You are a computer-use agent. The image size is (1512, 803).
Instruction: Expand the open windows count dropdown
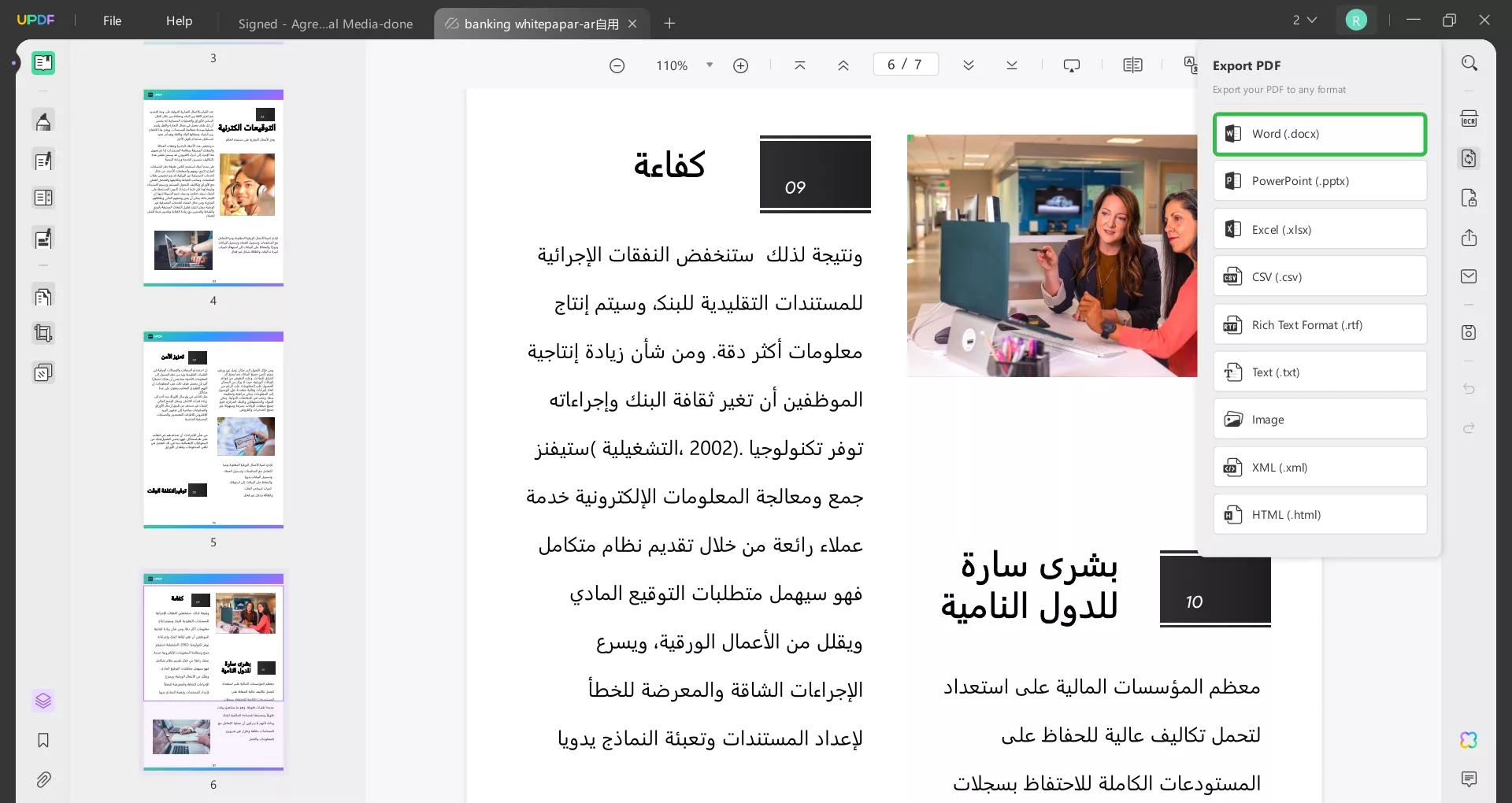click(x=1304, y=20)
